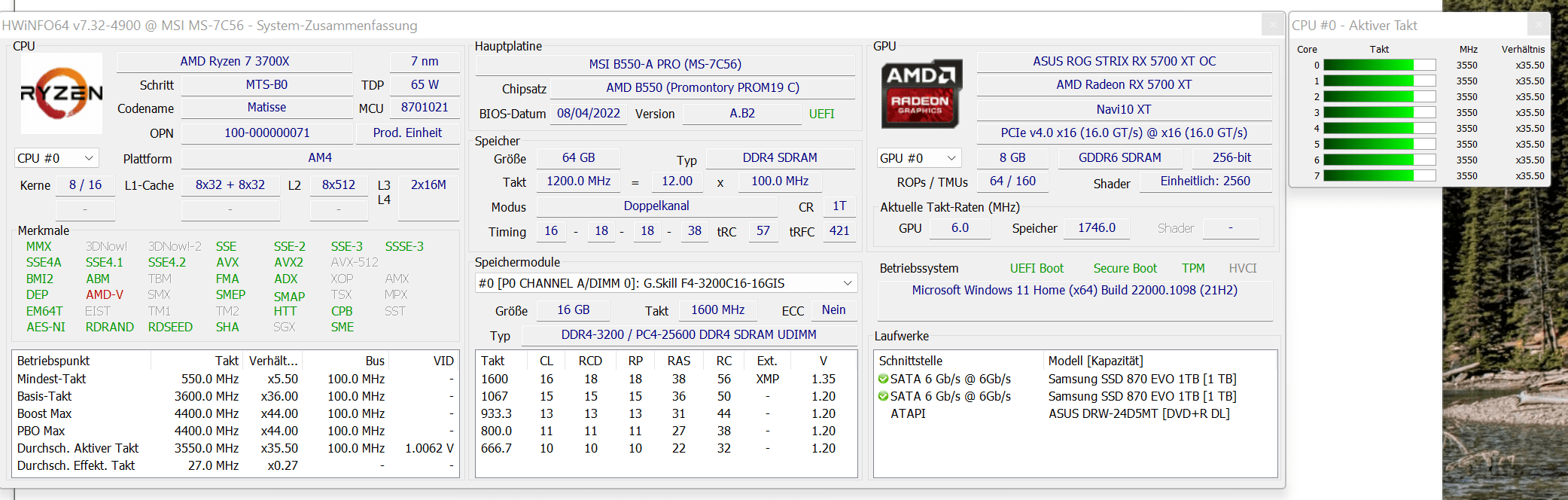Image resolution: width=1568 pixels, height=500 pixels.
Task: Click the Secure Boot status label
Action: [x=1125, y=269]
